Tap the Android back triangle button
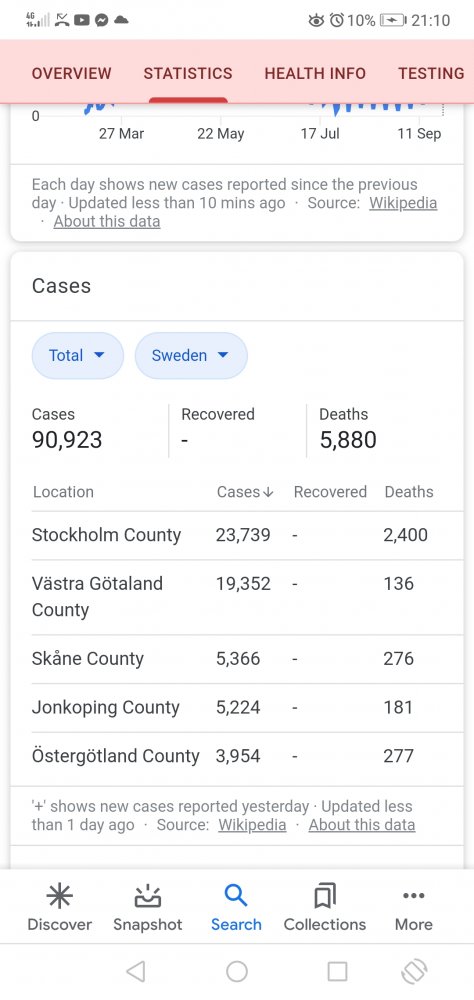 pyautogui.click(x=135, y=971)
